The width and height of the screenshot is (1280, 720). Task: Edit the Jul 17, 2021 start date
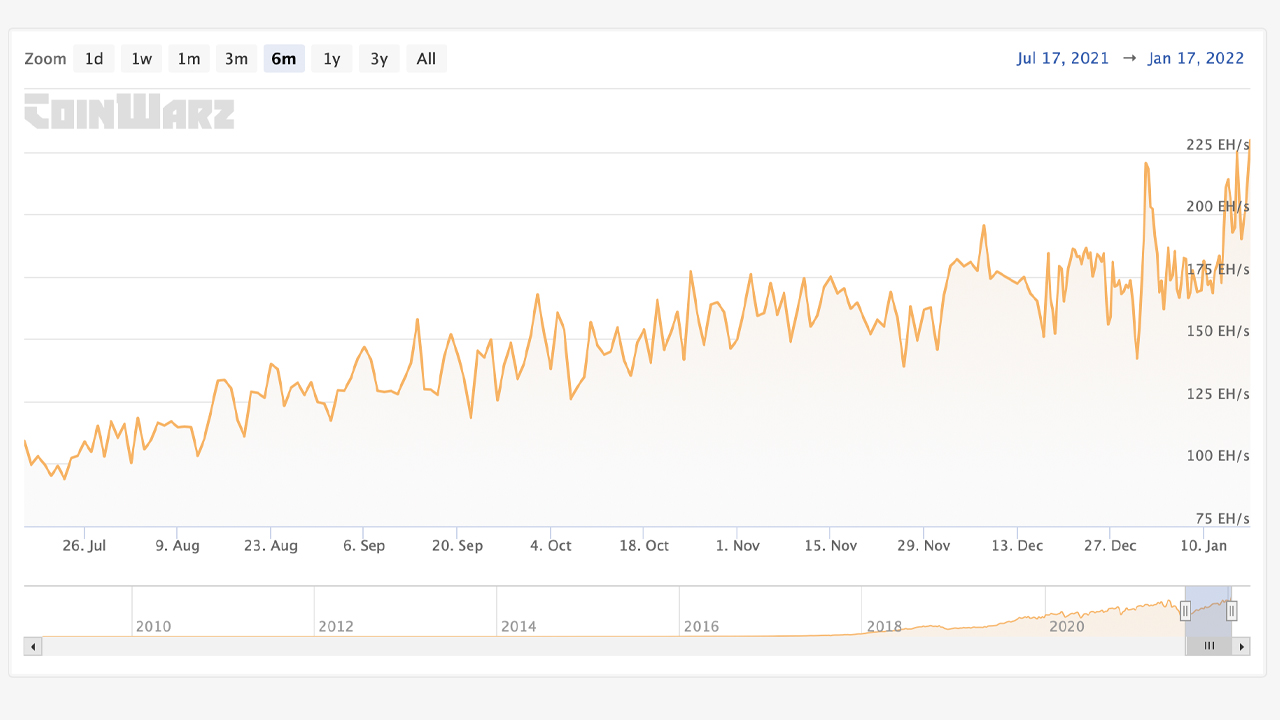(1063, 58)
